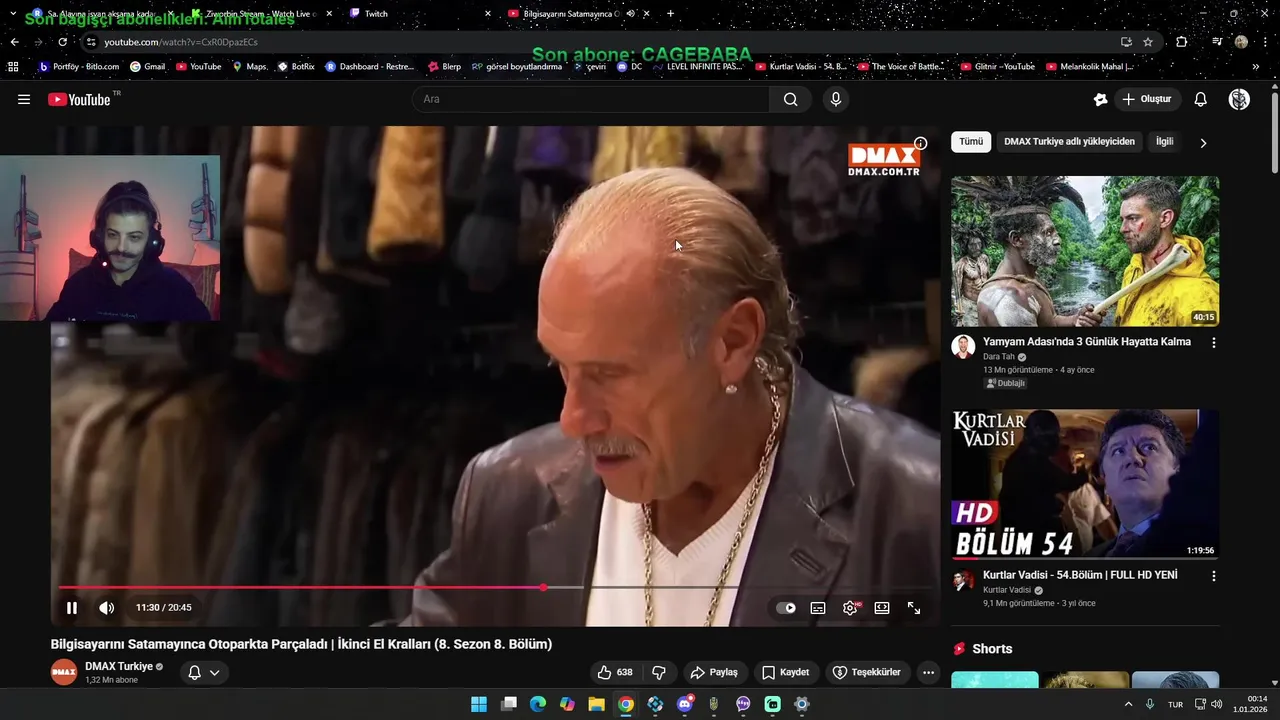This screenshot has height=720, width=1280.
Task: Open the Teşekkürler thanks button
Action: point(867,672)
